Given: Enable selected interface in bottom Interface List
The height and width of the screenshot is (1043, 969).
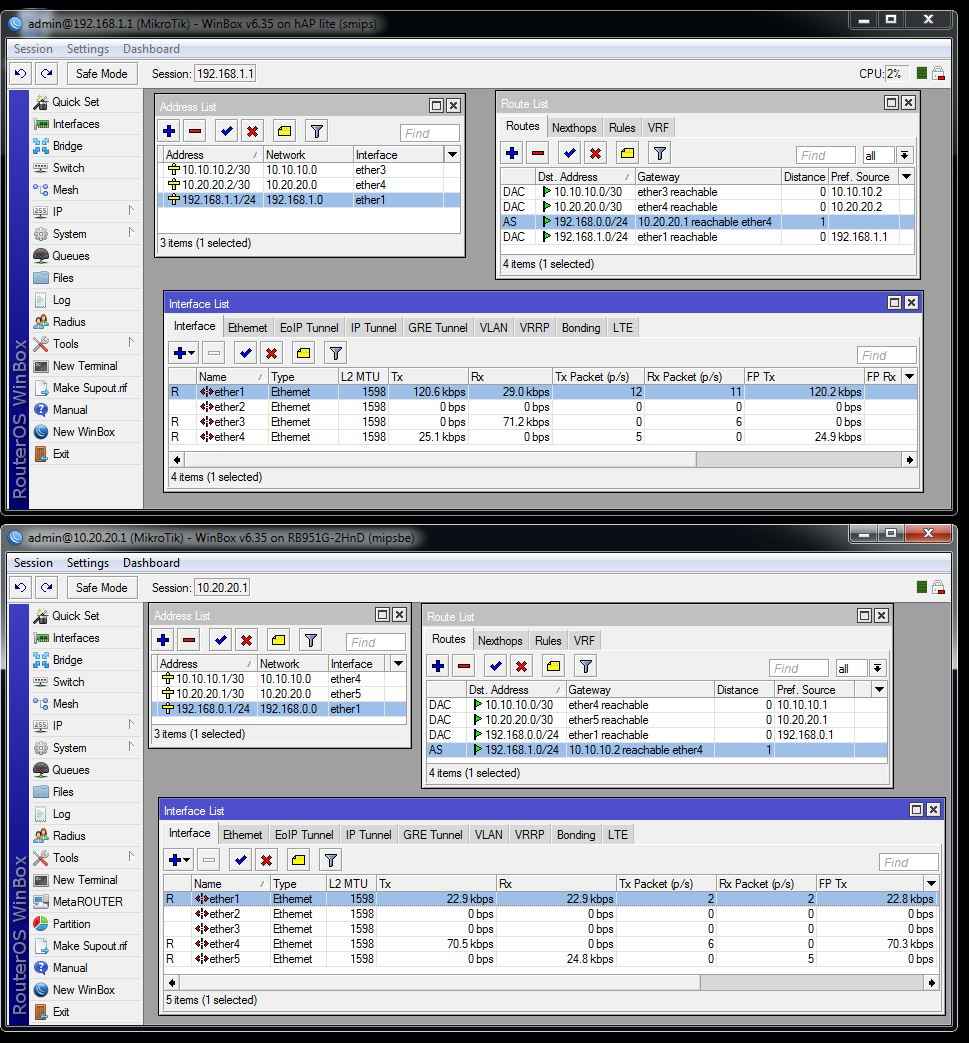Looking at the screenshot, I should pos(240,859).
